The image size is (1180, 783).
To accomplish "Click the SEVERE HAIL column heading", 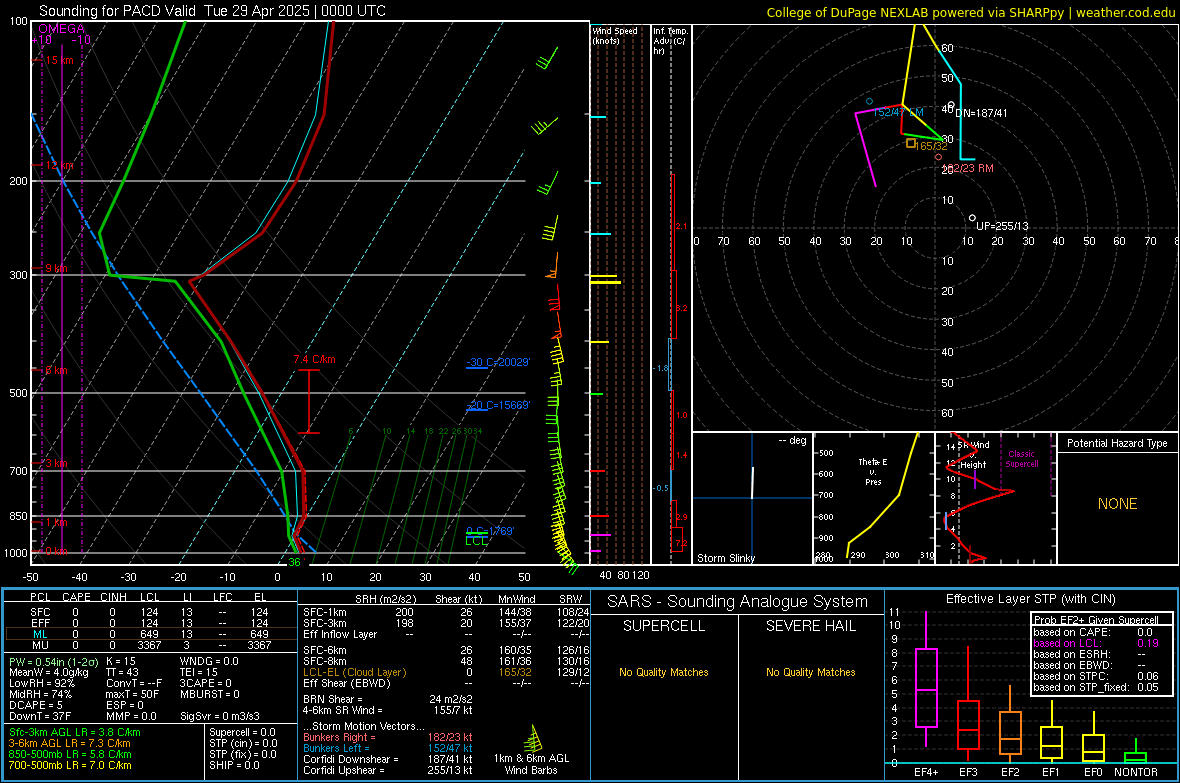I will 810,626.
